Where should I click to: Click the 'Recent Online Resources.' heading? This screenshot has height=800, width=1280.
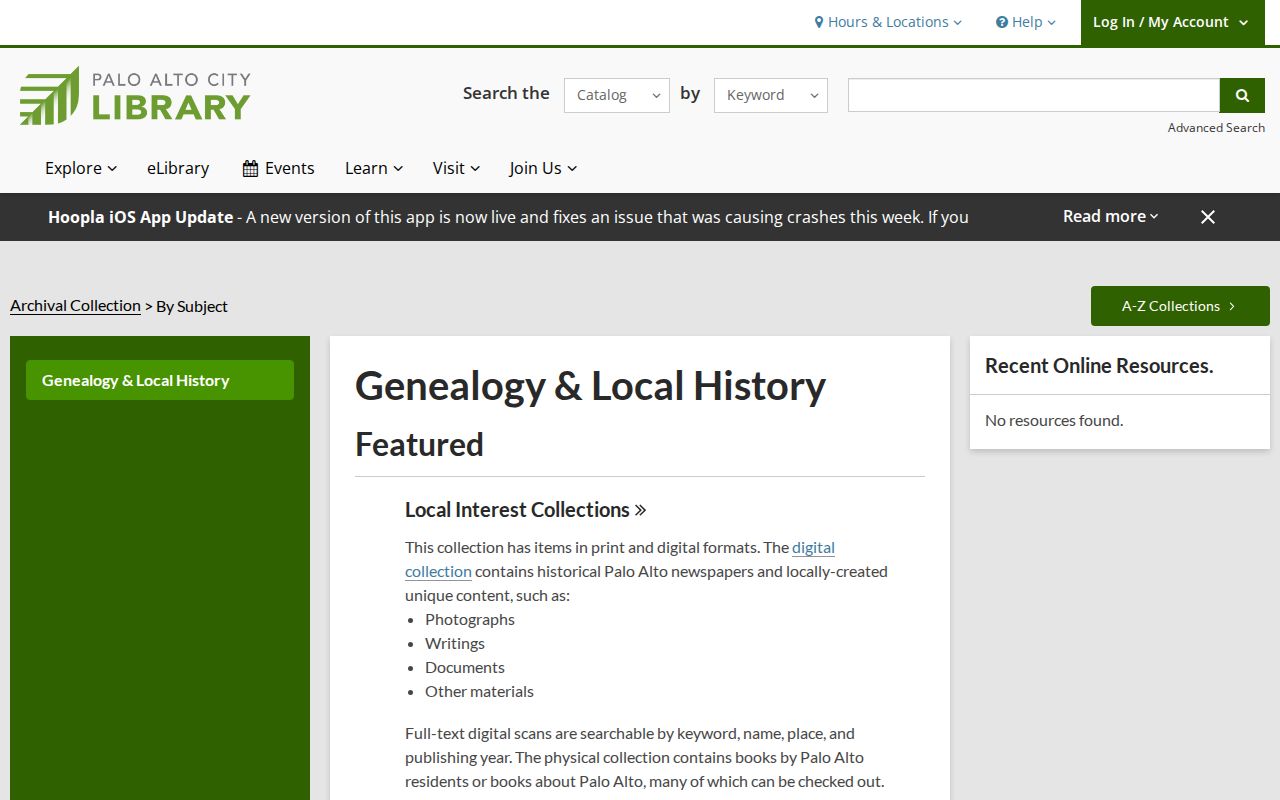click(1099, 366)
